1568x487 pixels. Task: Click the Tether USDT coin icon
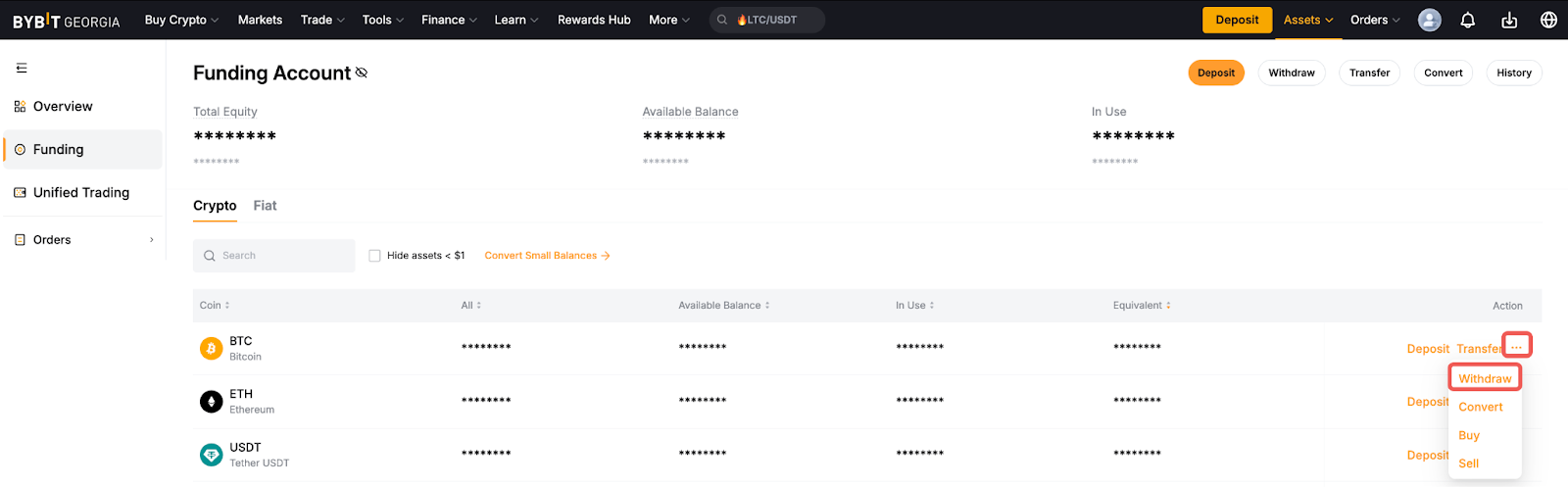[211, 455]
